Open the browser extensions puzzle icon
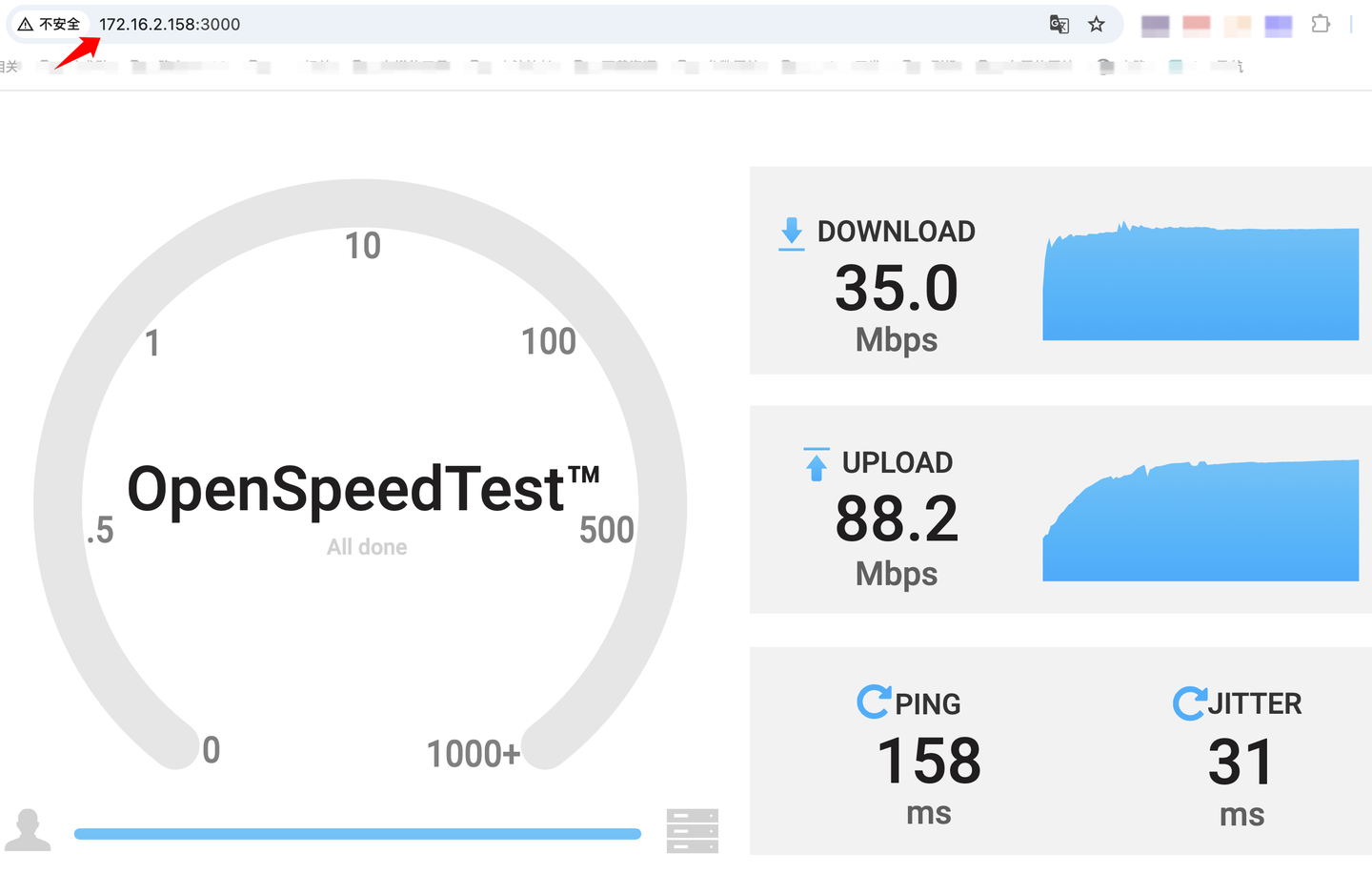1372x874 pixels. pyautogui.click(x=1321, y=24)
